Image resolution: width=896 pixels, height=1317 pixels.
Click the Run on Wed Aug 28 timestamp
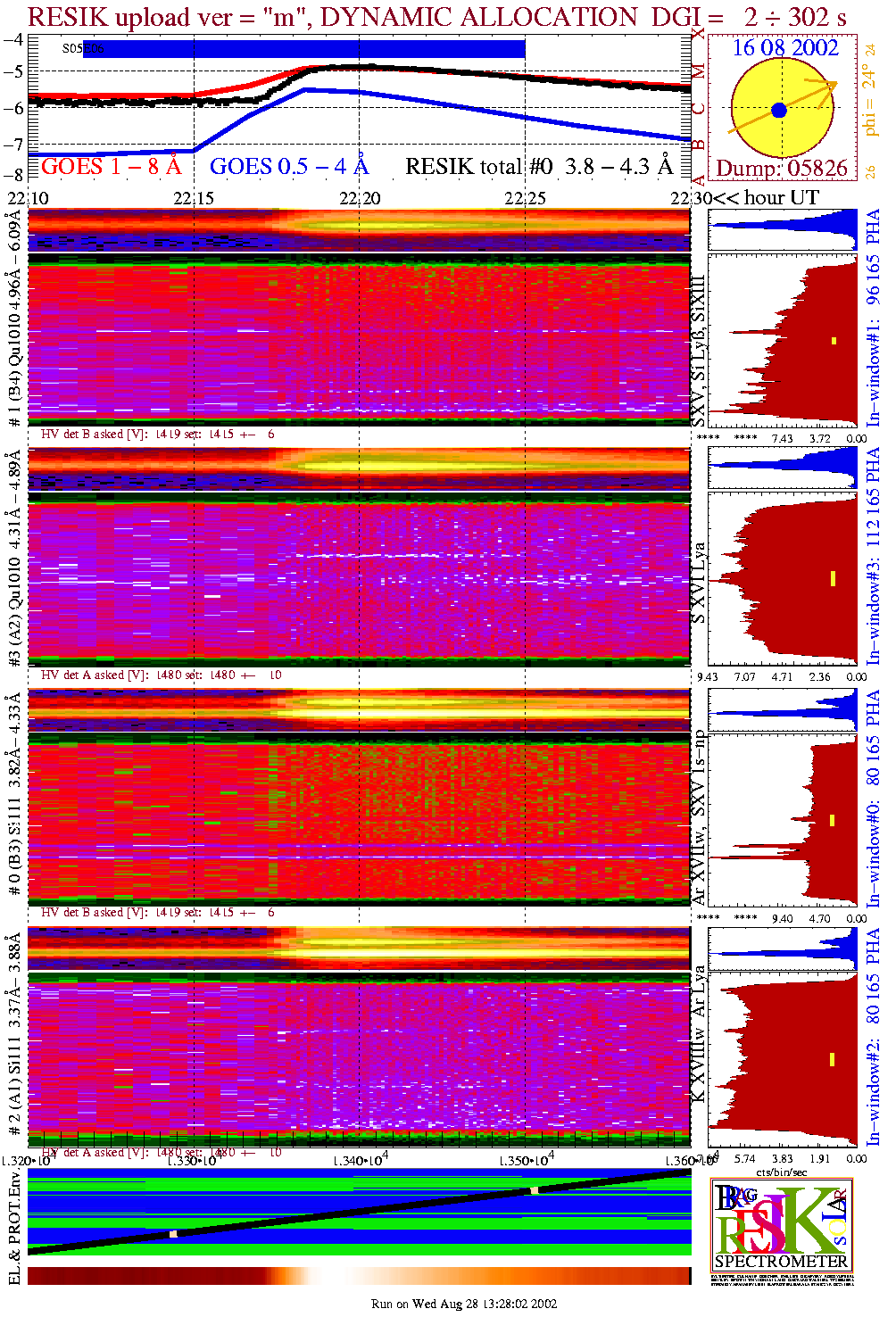pos(463,1304)
